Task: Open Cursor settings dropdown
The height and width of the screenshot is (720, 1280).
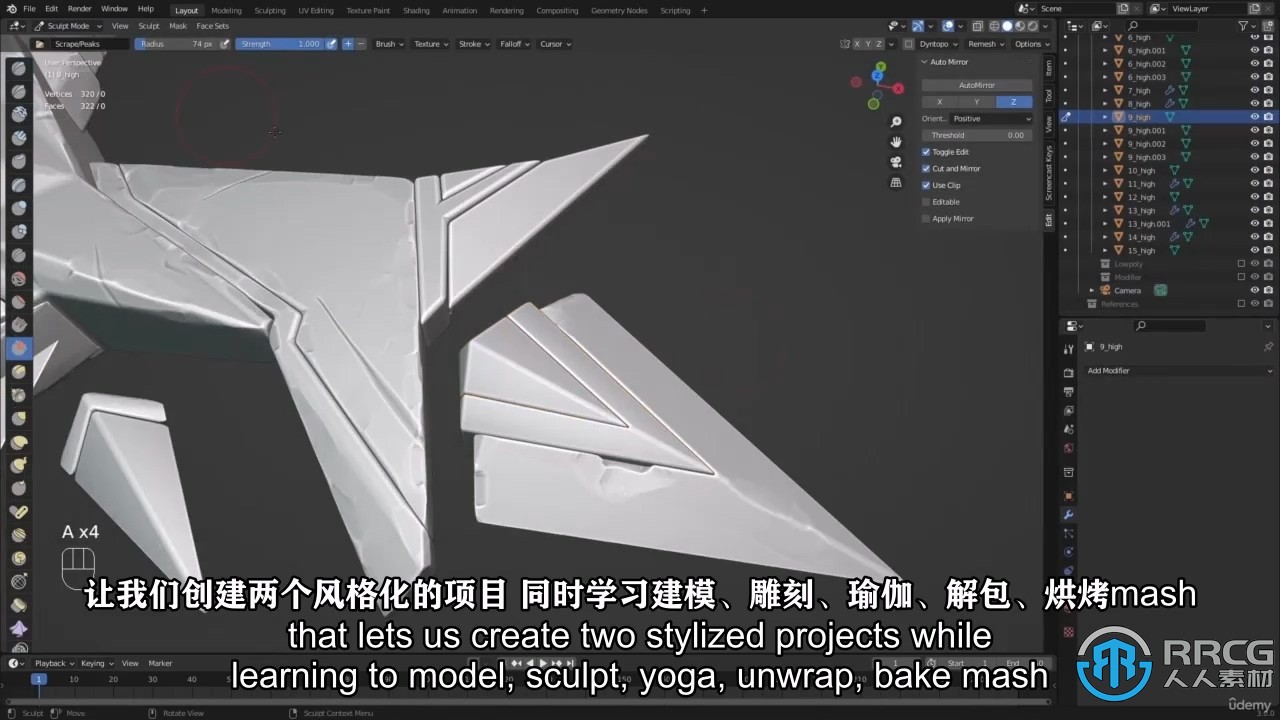Action: (x=555, y=44)
